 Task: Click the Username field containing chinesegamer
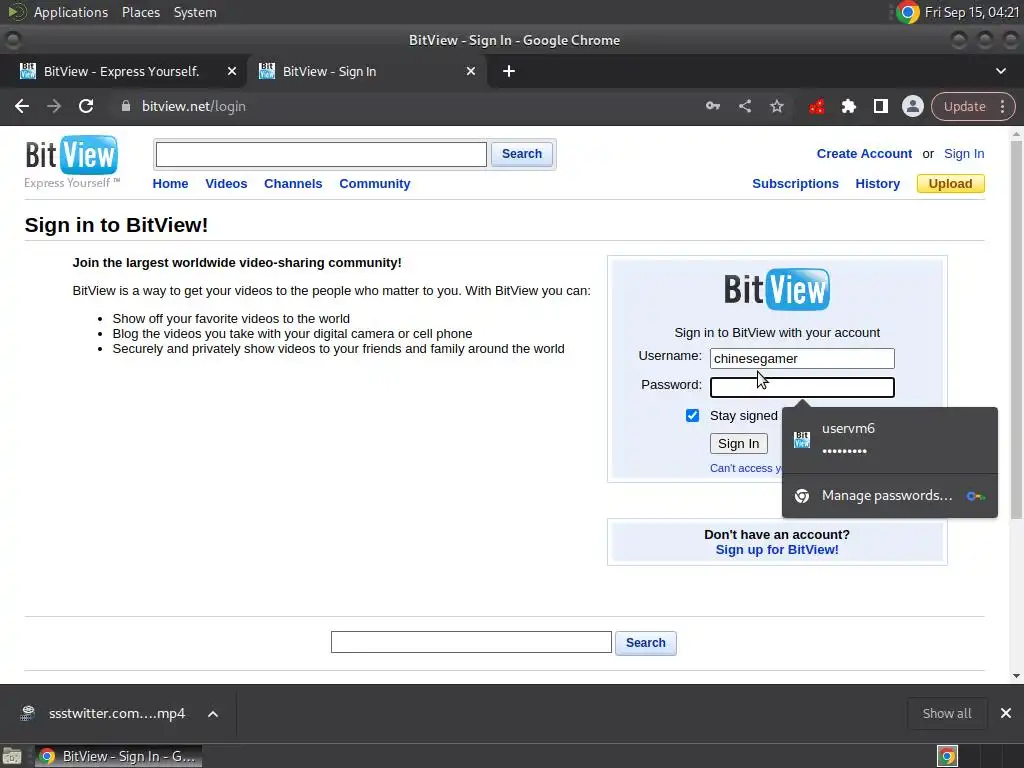point(802,359)
